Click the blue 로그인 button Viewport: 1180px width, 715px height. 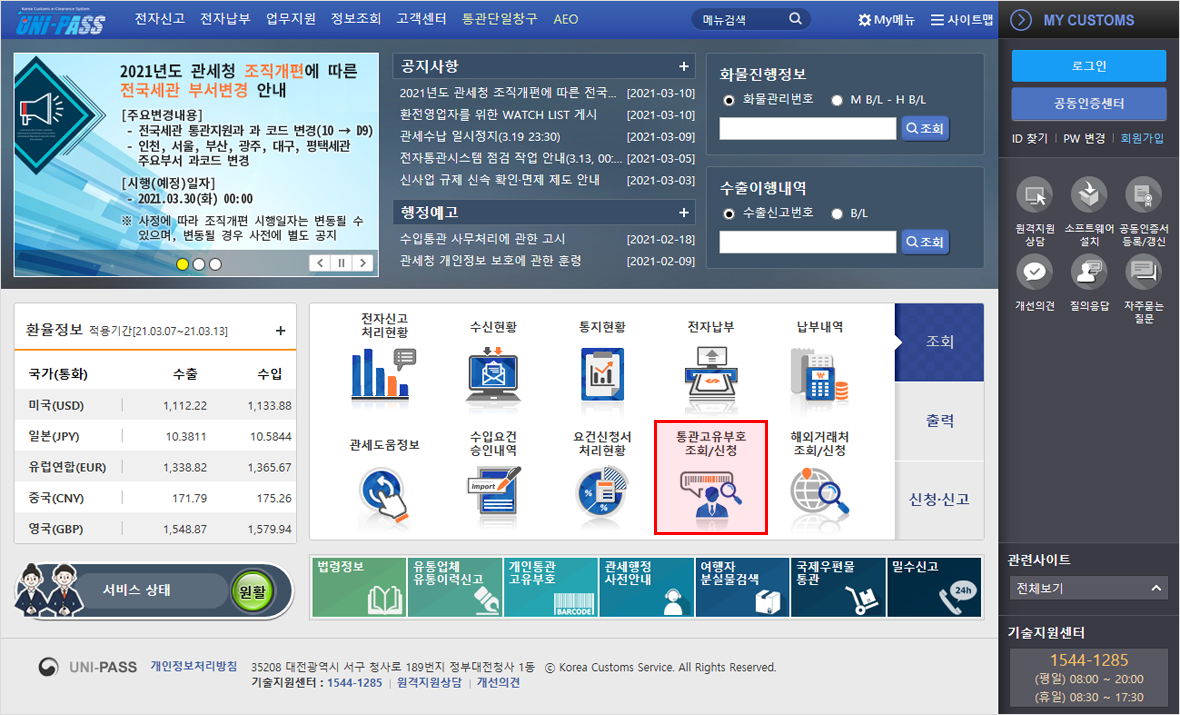pos(1088,66)
